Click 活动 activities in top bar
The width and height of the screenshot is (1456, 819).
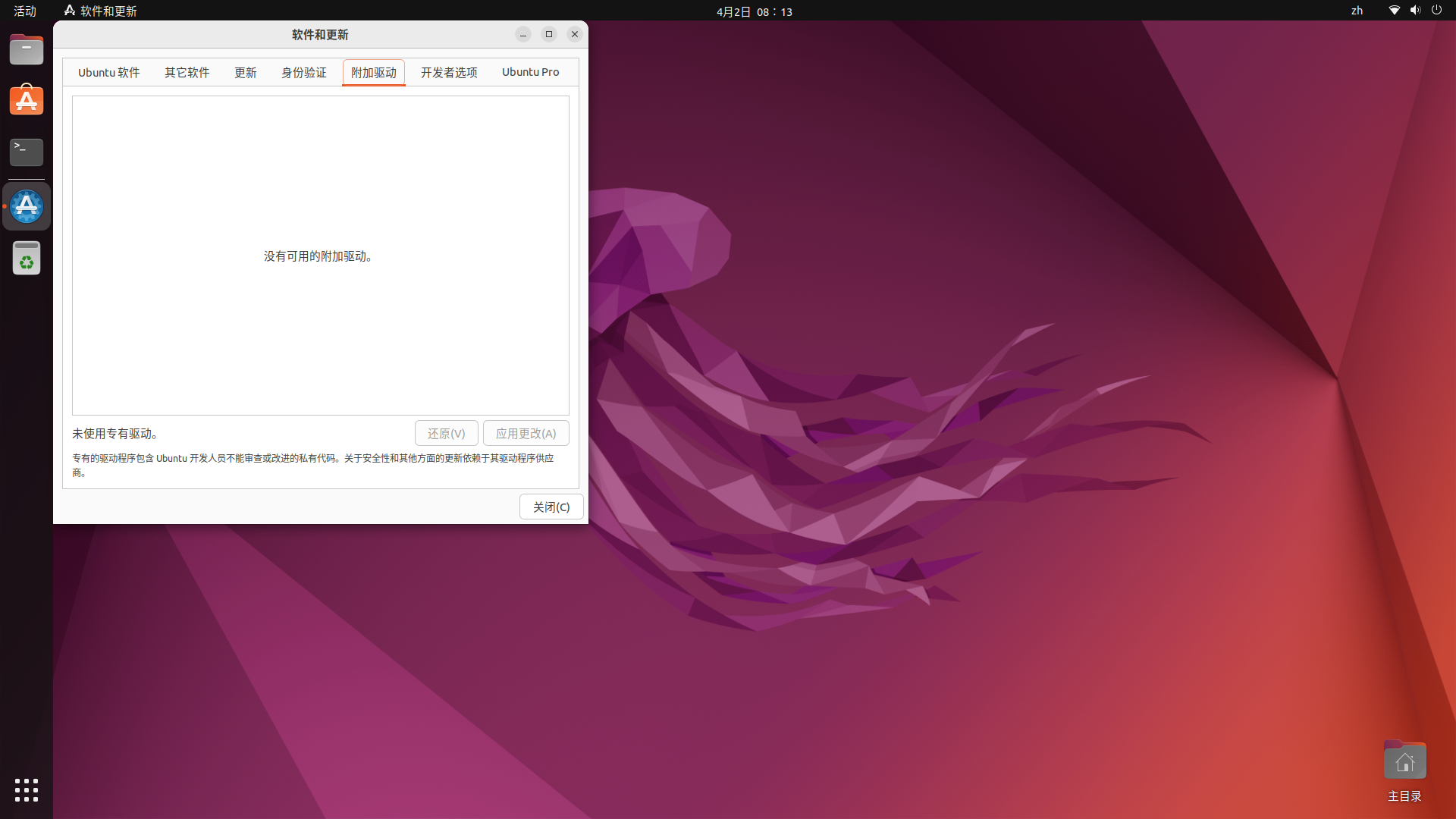point(25,11)
